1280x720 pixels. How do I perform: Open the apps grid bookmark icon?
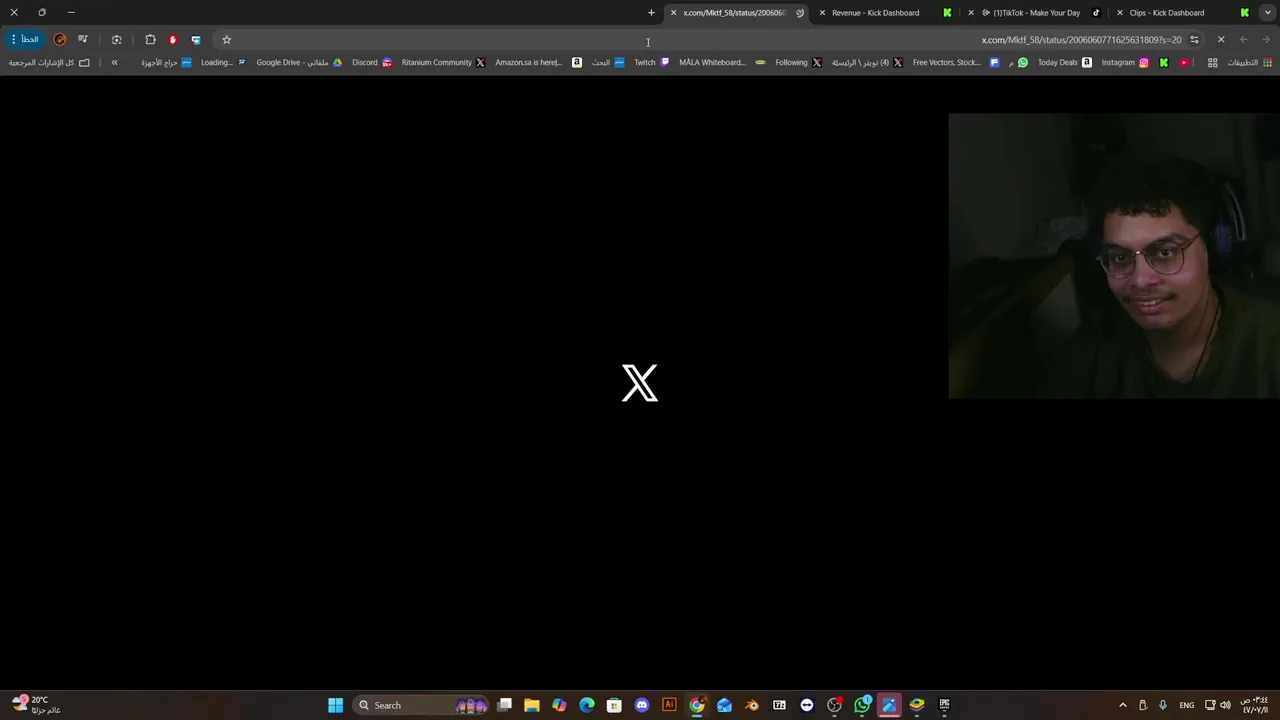click(x=1213, y=62)
